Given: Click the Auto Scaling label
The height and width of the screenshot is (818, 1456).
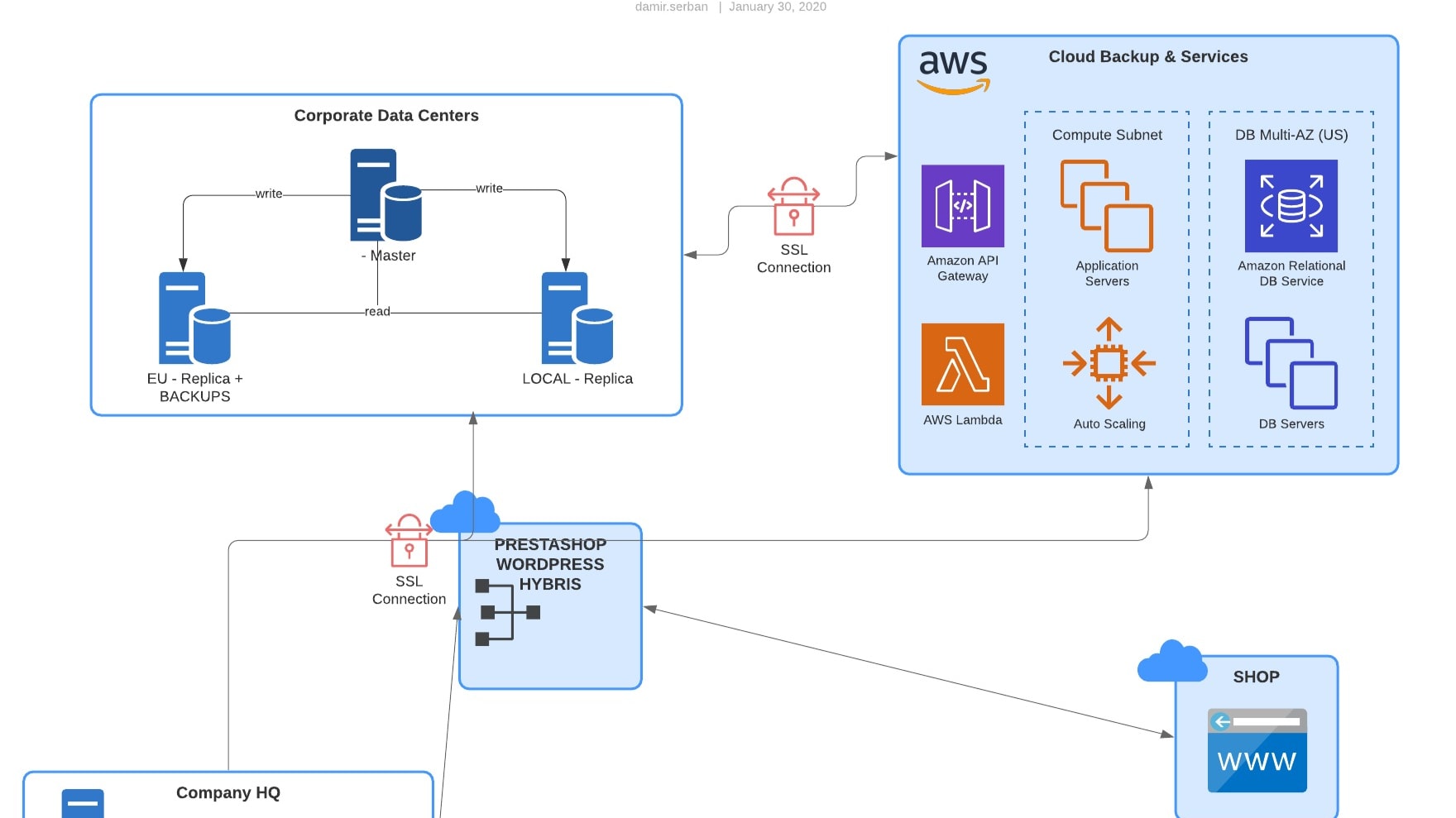Looking at the screenshot, I should point(1109,423).
